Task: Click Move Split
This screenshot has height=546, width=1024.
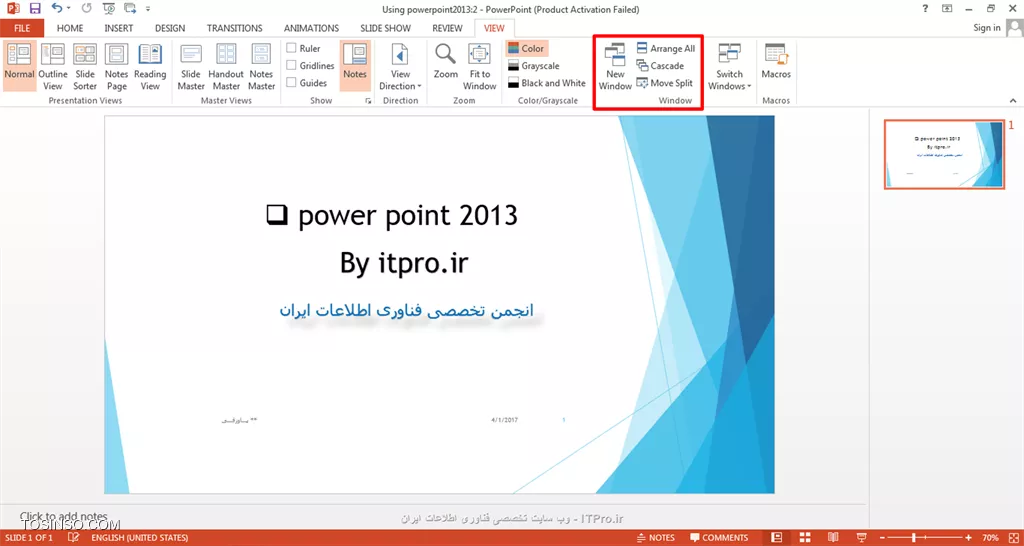Action: (x=665, y=83)
